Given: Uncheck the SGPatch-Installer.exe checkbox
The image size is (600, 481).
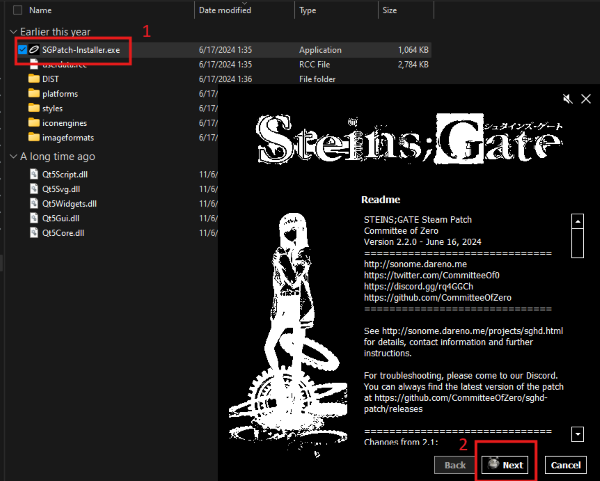Looking at the screenshot, I should click(x=22, y=50).
